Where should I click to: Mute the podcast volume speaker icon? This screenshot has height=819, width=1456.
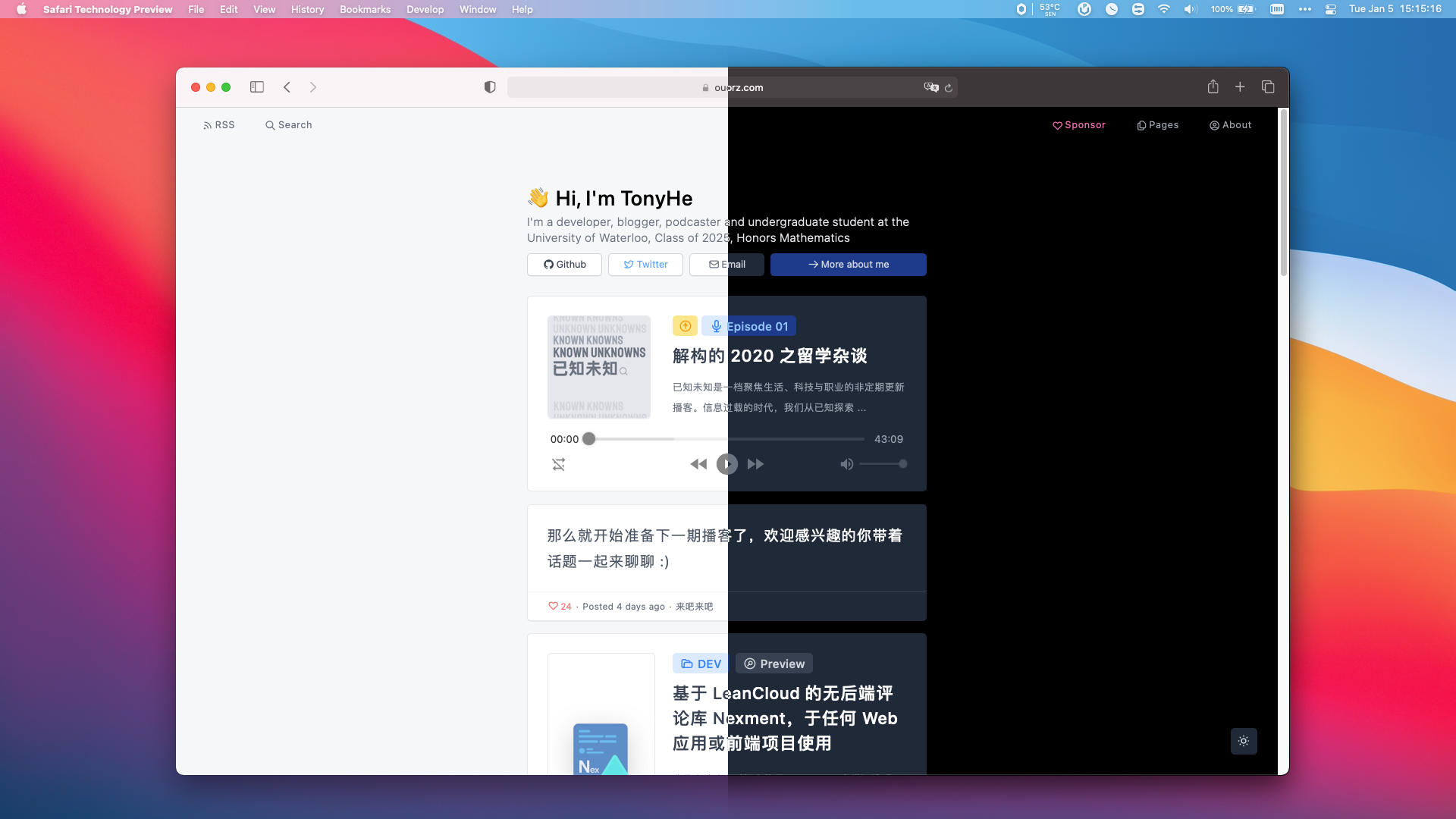click(x=847, y=464)
